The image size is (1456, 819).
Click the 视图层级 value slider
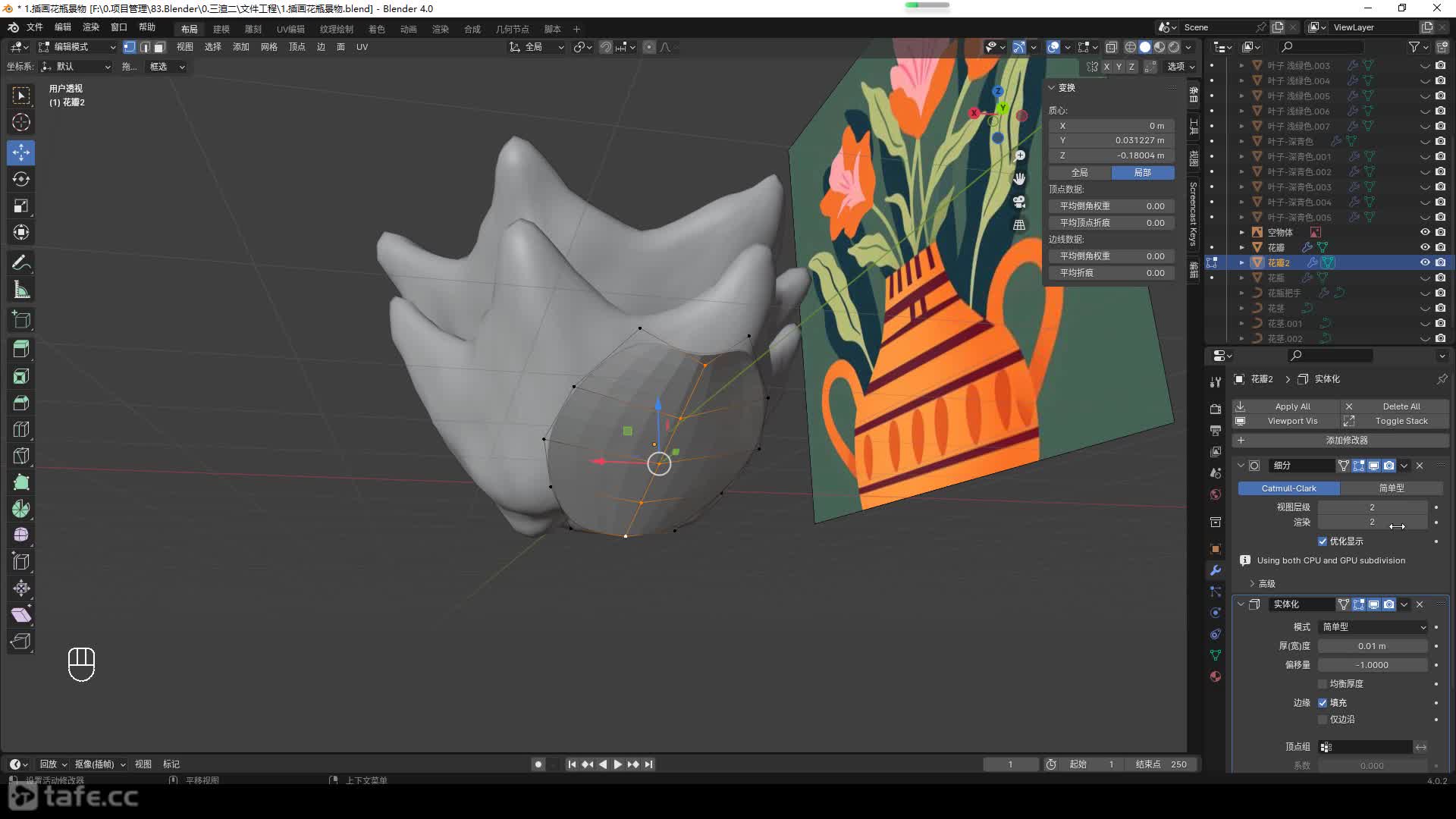tap(1373, 507)
